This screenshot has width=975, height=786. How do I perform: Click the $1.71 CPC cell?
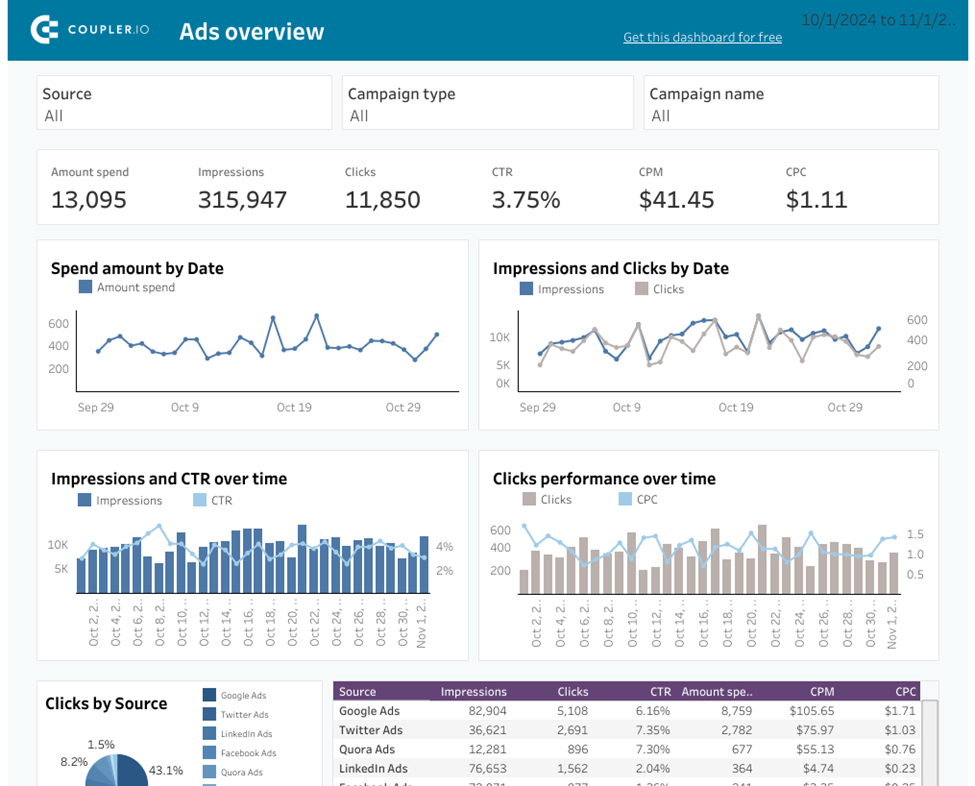point(900,711)
